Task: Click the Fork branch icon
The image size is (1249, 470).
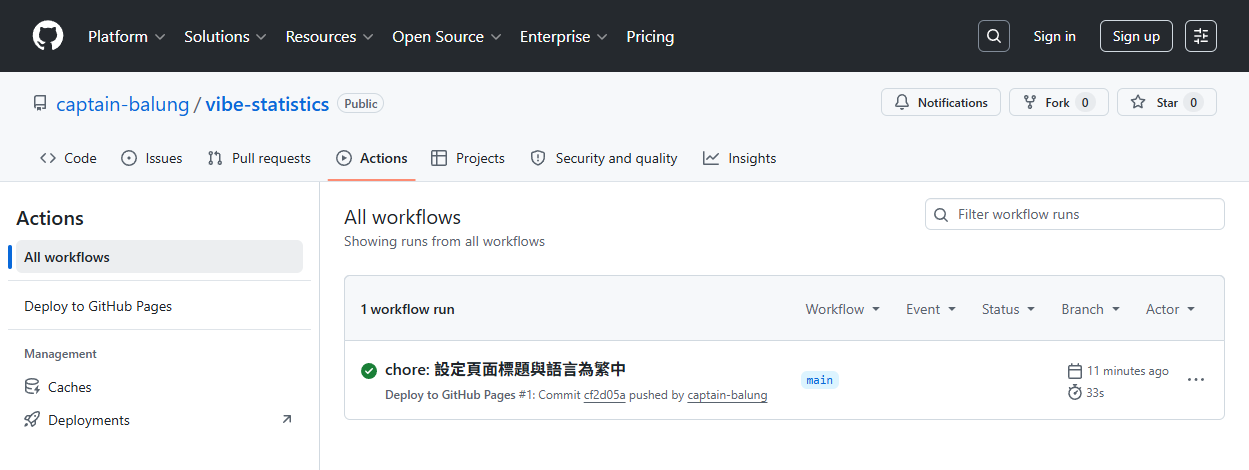Action: click(x=1030, y=103)
